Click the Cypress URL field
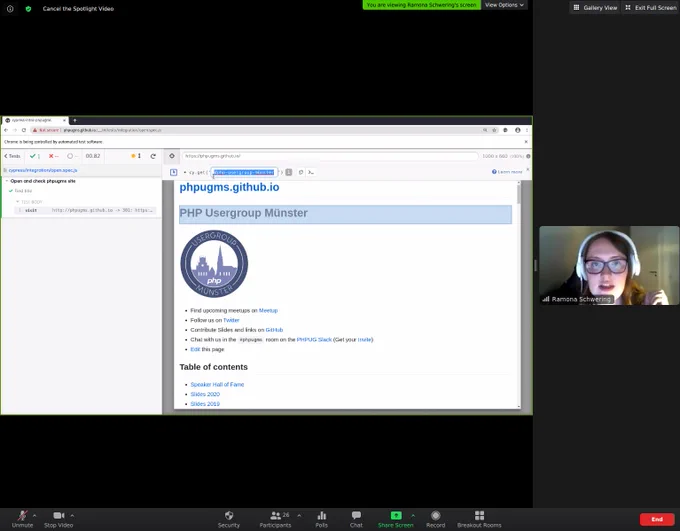This screenshot has height=531, width=680. 330,156
